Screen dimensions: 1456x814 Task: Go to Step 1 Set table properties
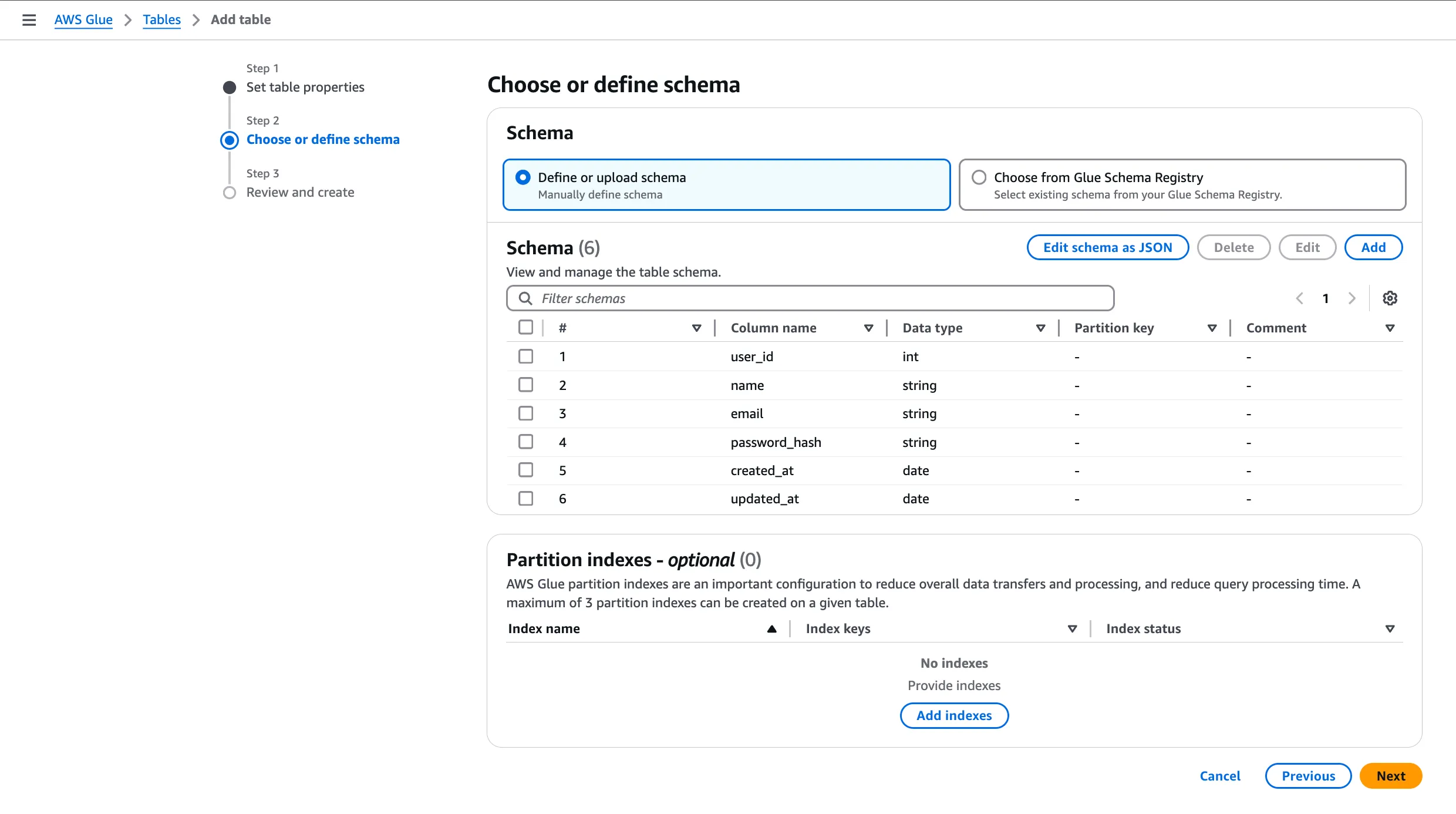tap(305, 88)
